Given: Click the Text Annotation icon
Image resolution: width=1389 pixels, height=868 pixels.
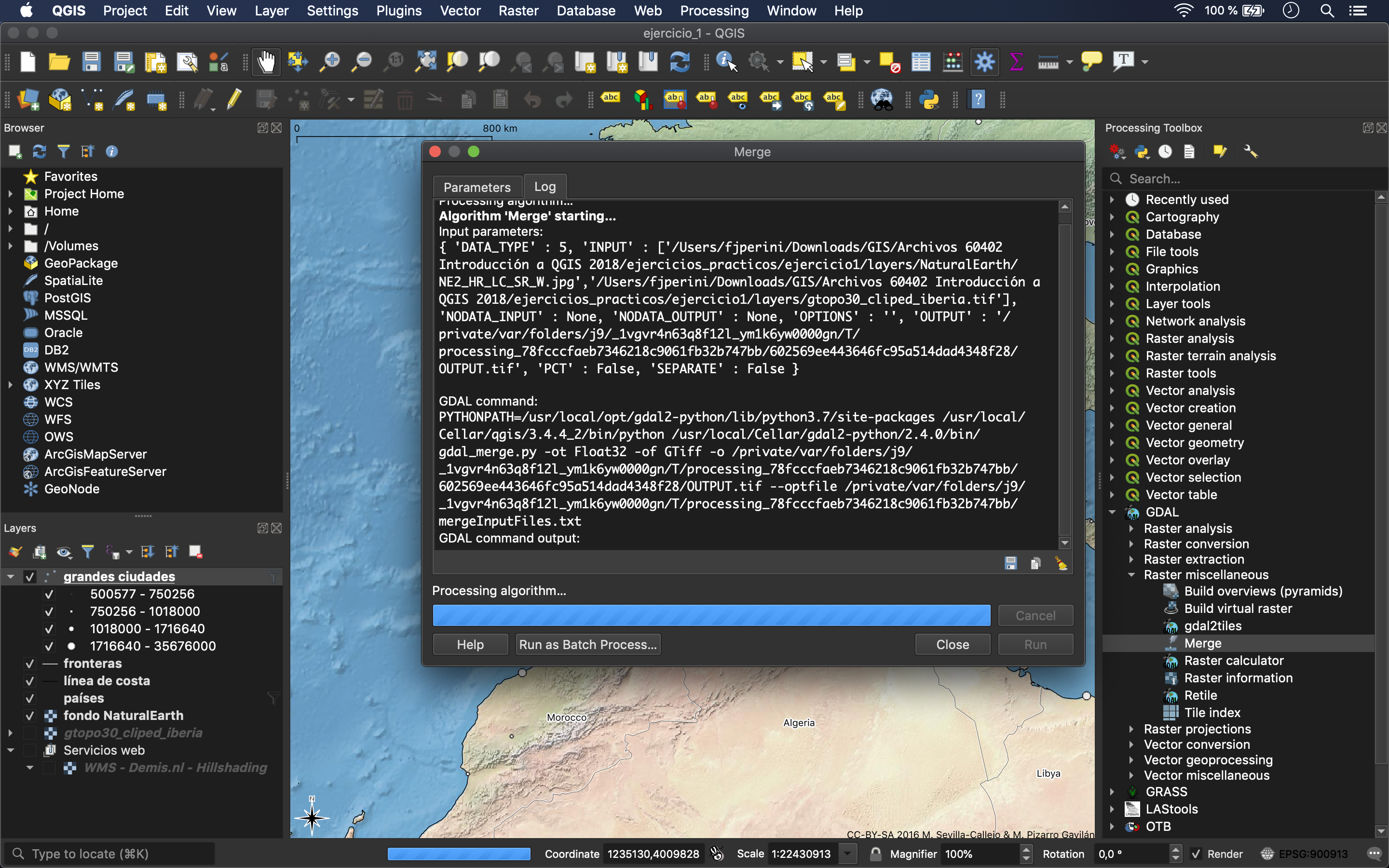Looking at the screenshot, I should point(1123,61).
